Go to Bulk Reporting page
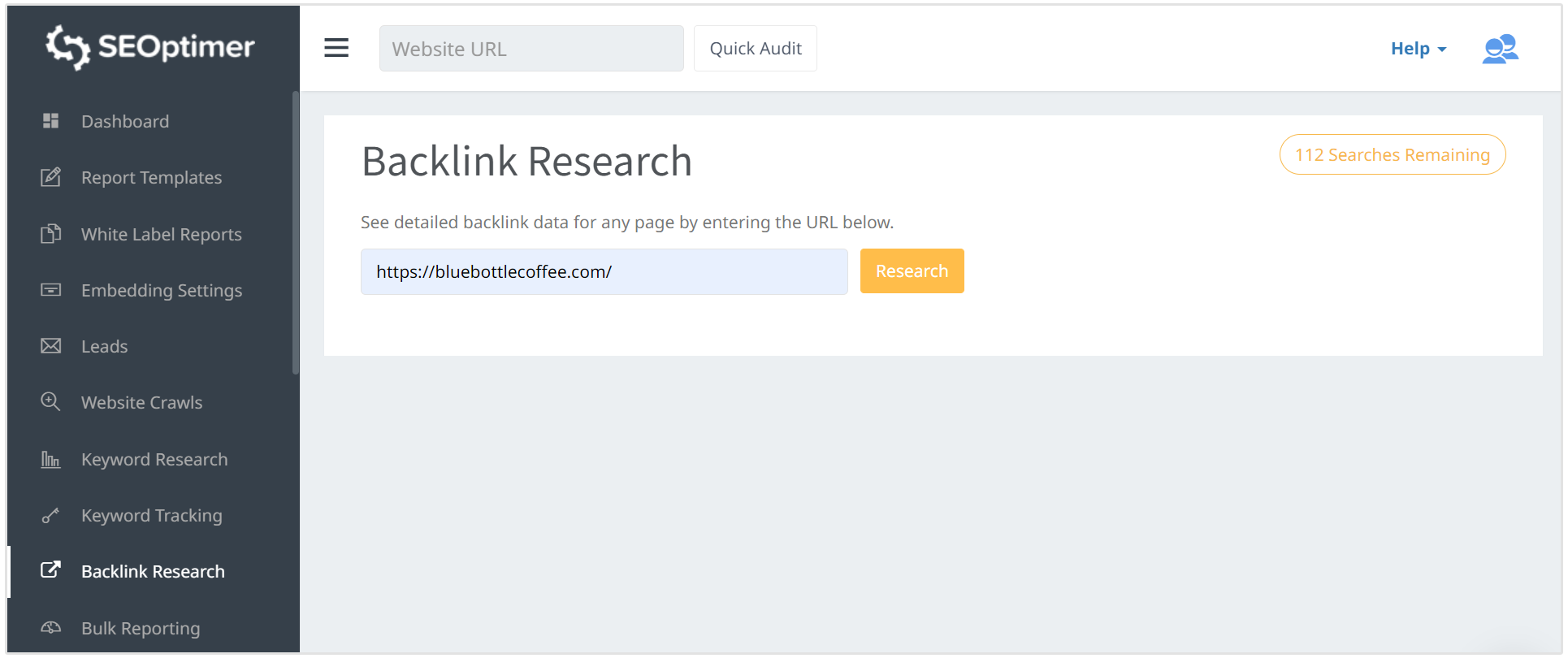The image size is (1568, 658). pos(140,628)
